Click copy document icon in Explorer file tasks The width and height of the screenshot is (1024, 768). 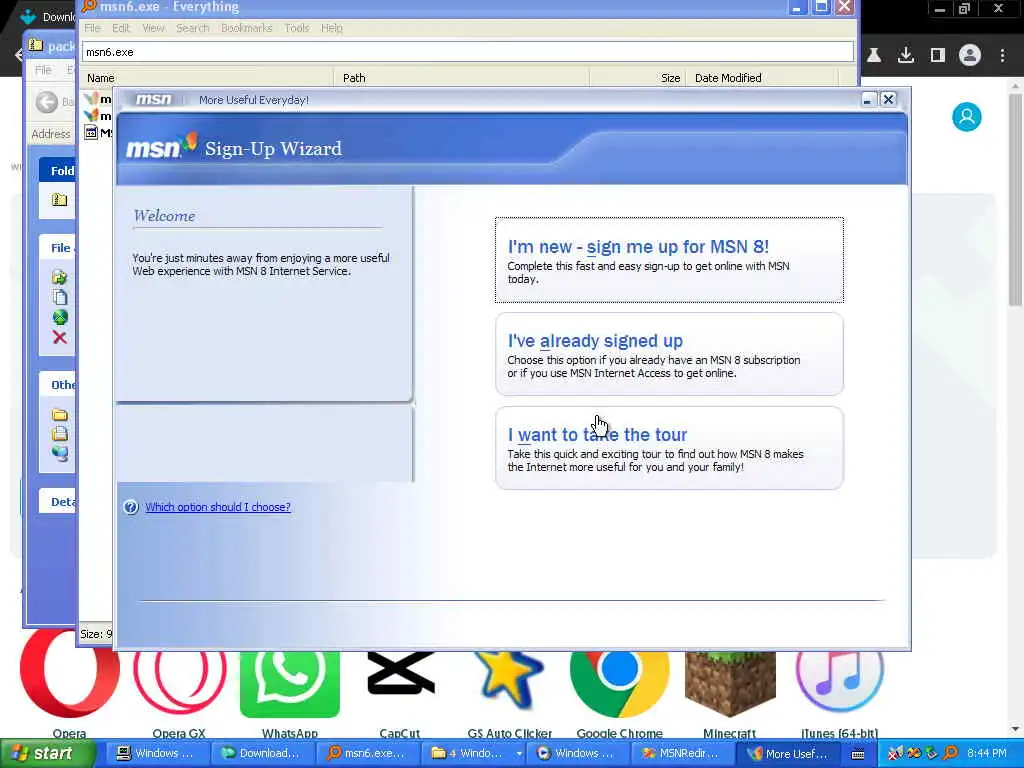pyautogui.click(x=59, y=297)
